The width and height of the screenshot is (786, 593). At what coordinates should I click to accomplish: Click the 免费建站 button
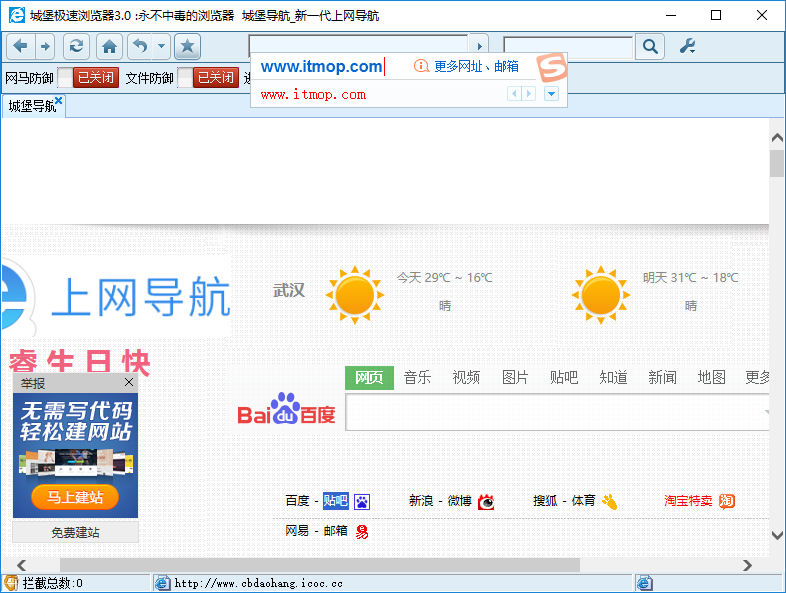click(x=75, y=532)
